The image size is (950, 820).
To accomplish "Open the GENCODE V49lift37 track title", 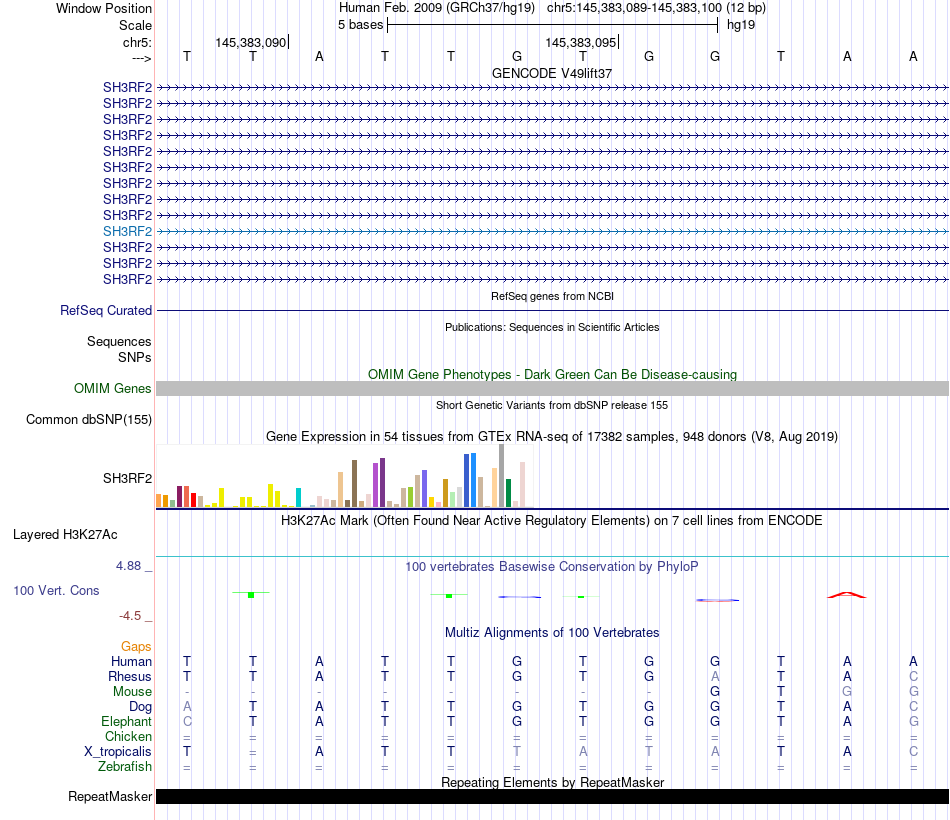I will pos(552,73).
